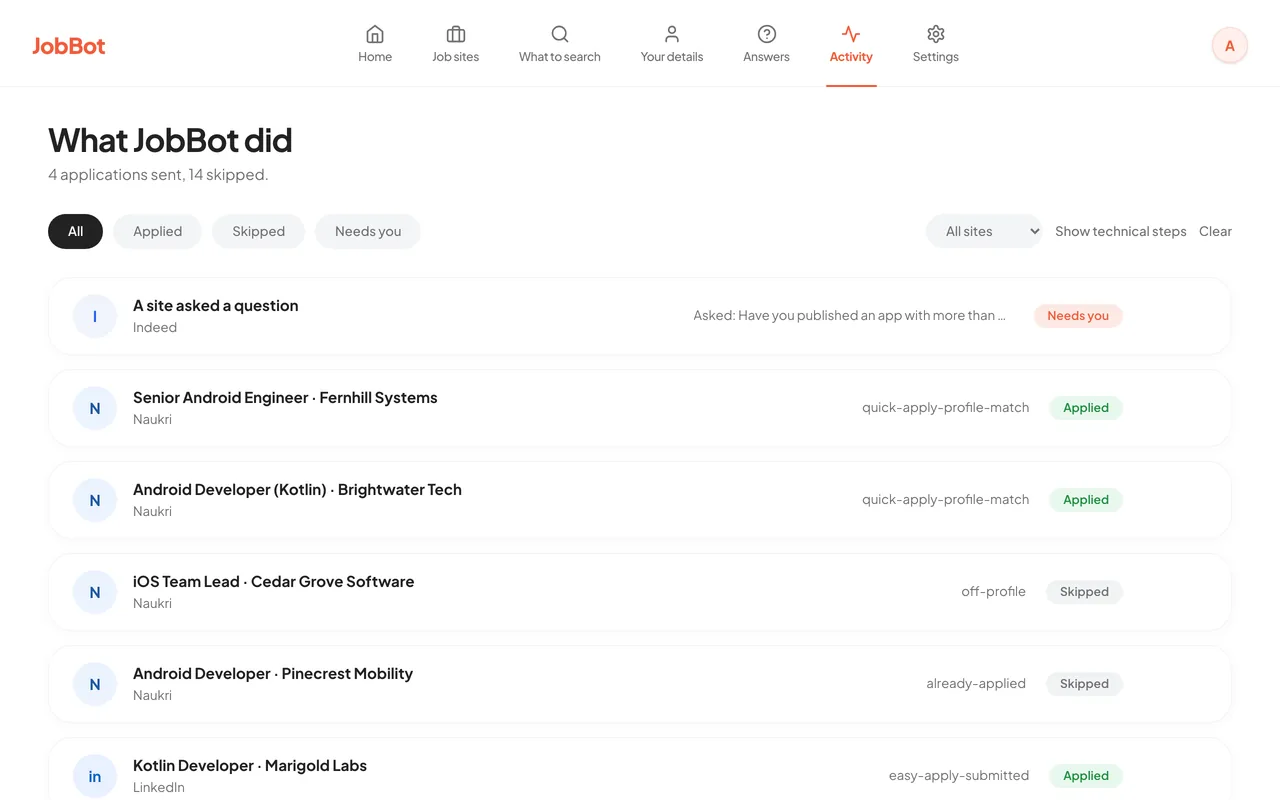The height and width of the screenshot is (800, 1280).
Task: Click the Job sites briefcase icon
Action: click(456, 34)
